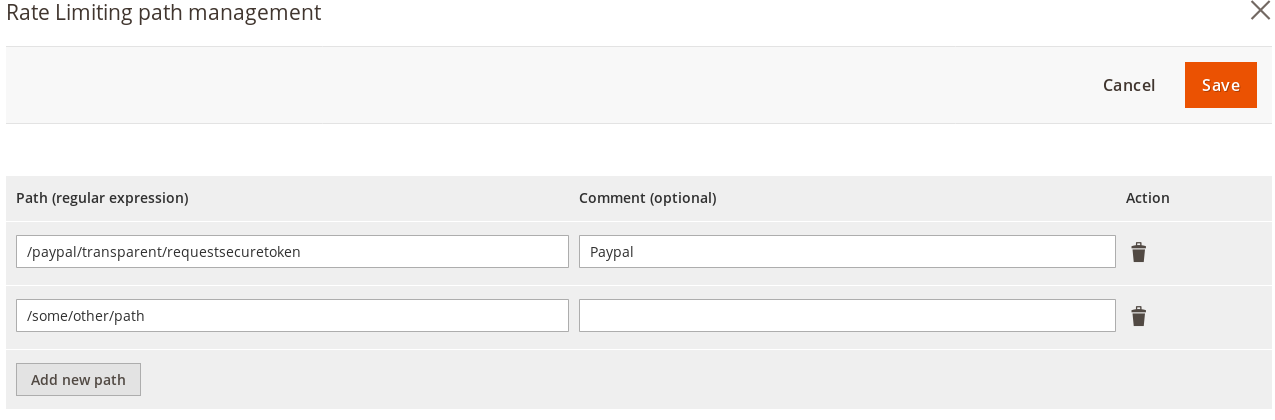Image resolution: width=1275 pixels, height=420 pixels.
Task: Dismiss the dialog with the X icon
Action: 1260,11
